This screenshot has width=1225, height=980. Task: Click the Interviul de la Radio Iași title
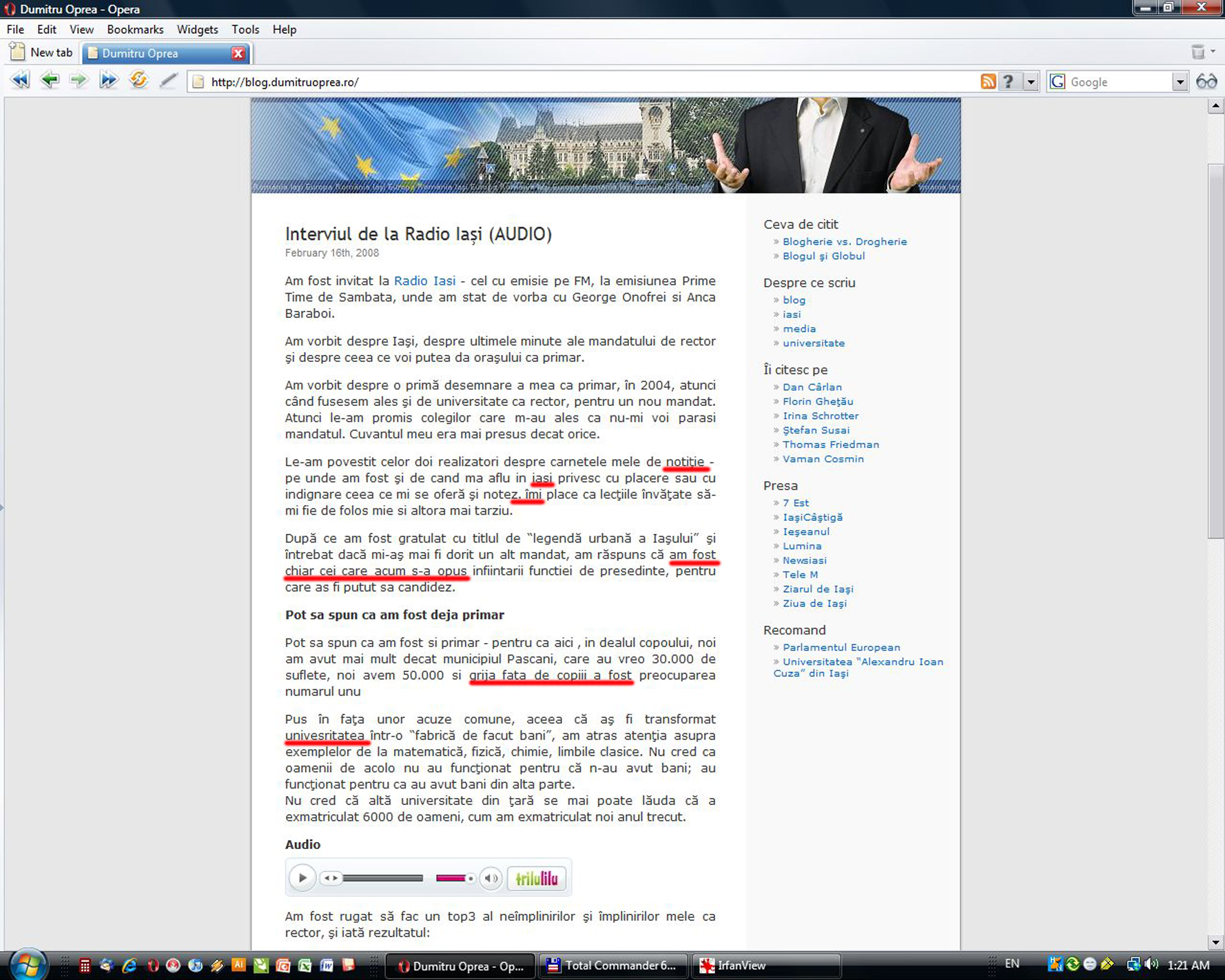click(x=418, y=234)
